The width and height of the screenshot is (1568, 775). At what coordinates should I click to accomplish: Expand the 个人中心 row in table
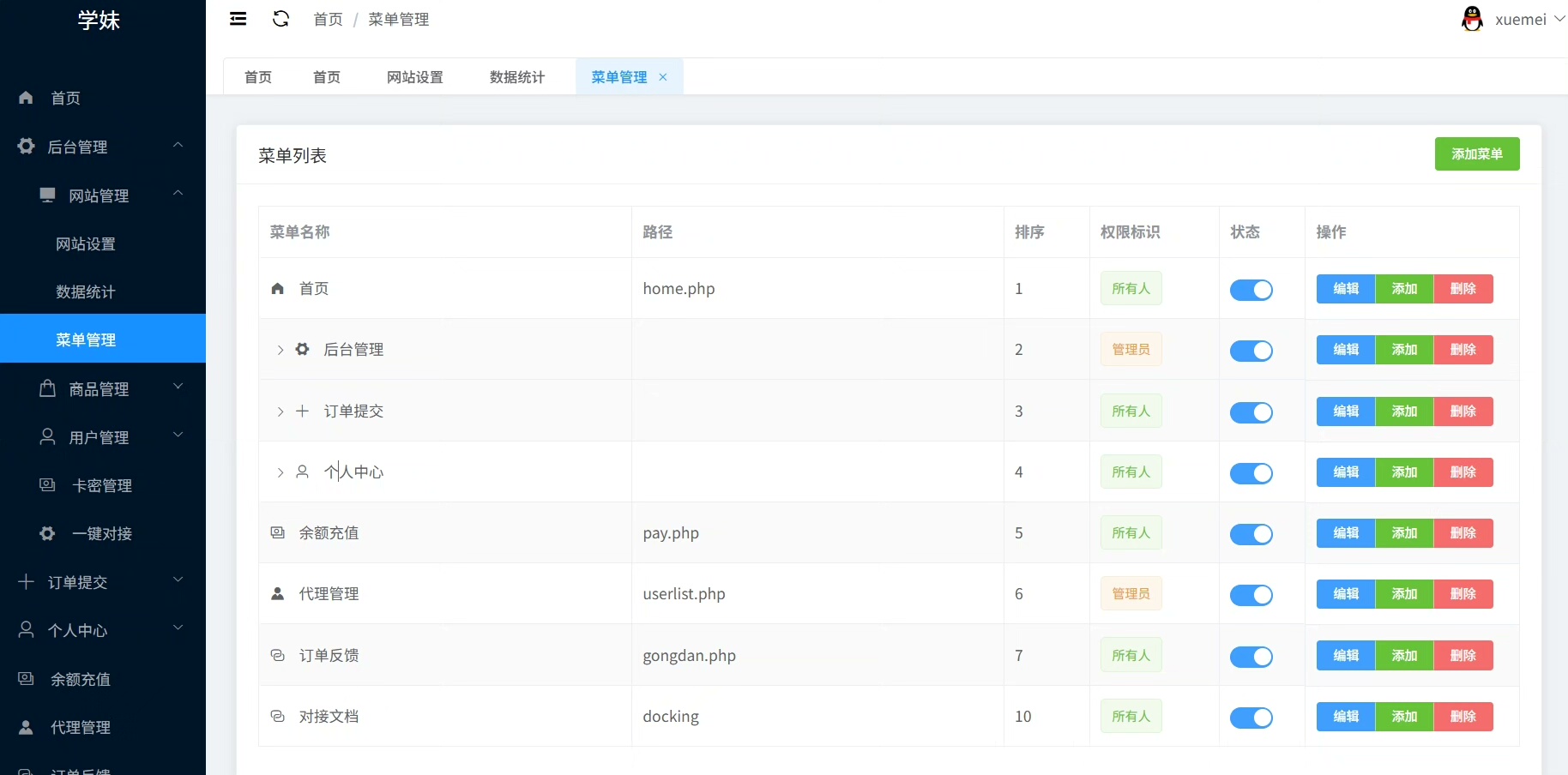click(280, 472)
